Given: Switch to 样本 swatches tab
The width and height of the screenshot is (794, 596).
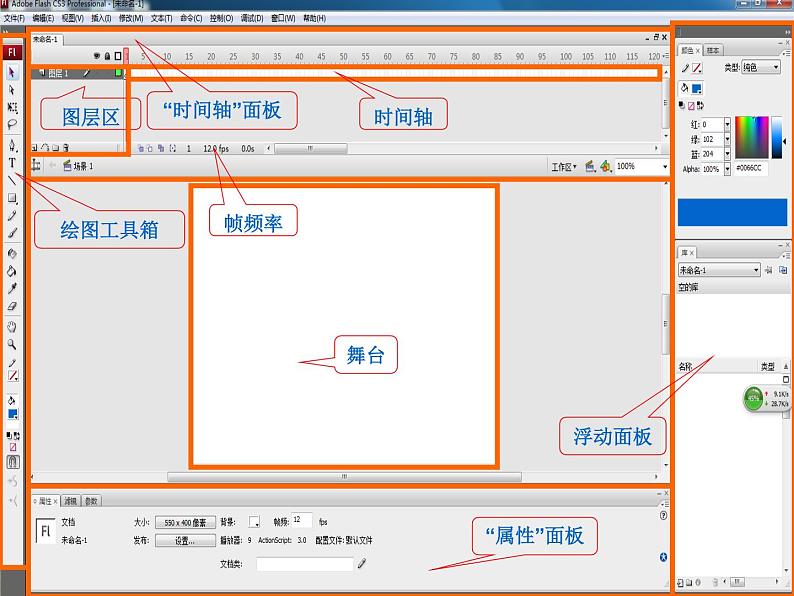Looking at the screenshot, I should tap(713, 50).
